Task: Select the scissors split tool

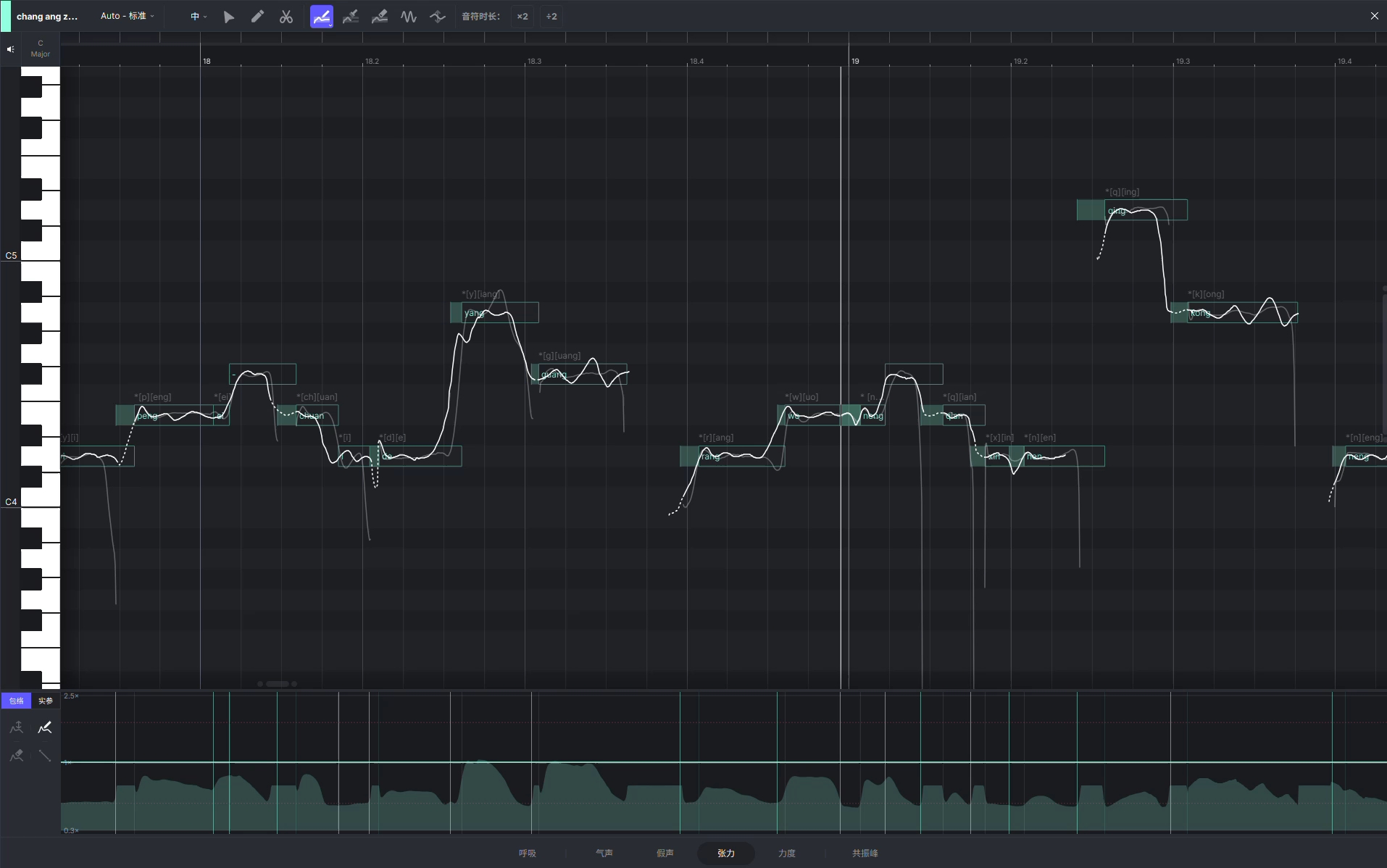Action: [286, 17]
